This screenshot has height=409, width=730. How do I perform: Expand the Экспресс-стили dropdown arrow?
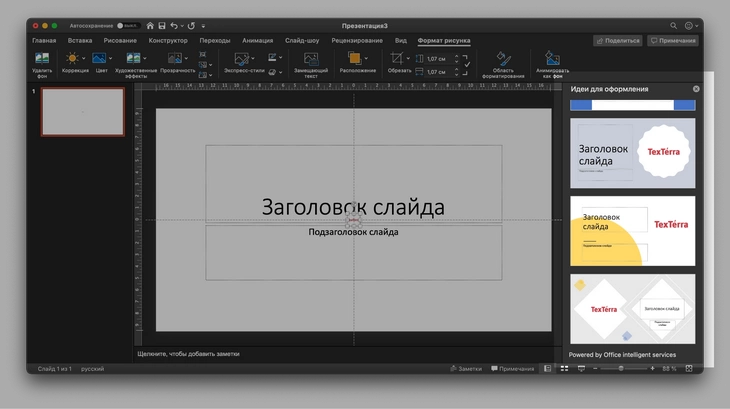tap(253, 59)
